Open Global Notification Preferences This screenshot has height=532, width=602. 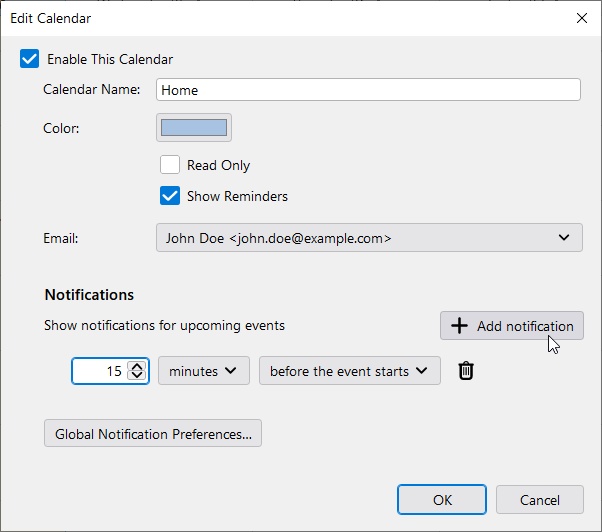tap(153, 433)
